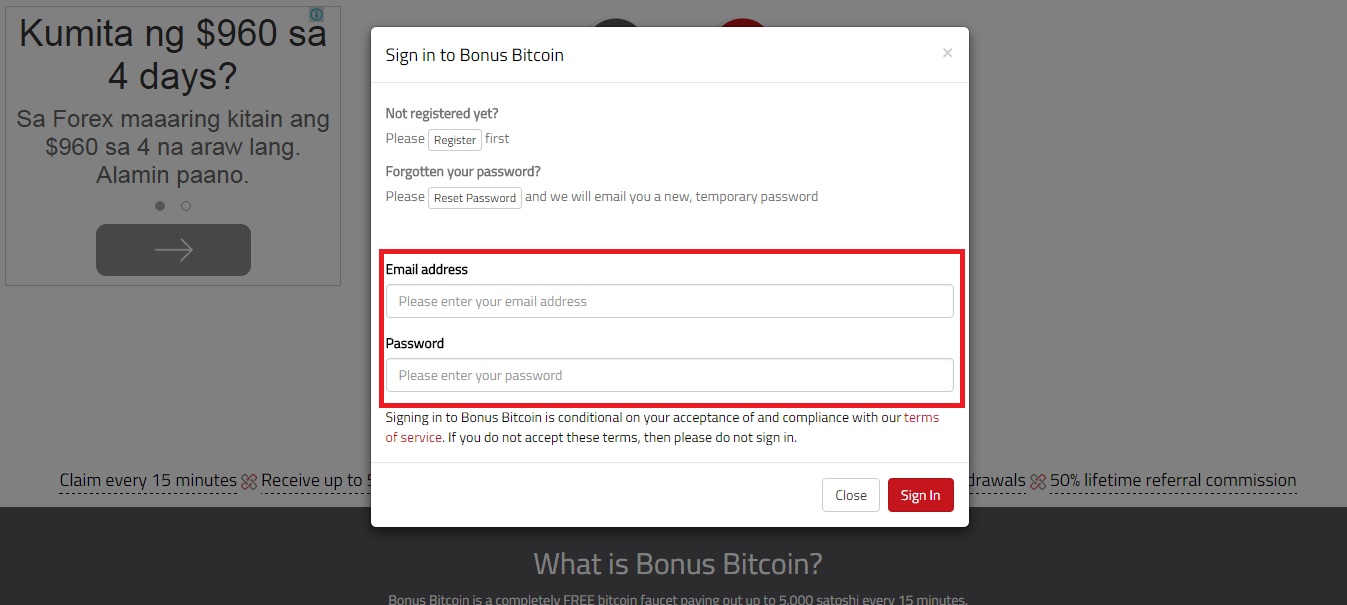The image size is (1347, 605).
Task: Click the ad text about Forex earnings
Action: click(x=173, y=147)
